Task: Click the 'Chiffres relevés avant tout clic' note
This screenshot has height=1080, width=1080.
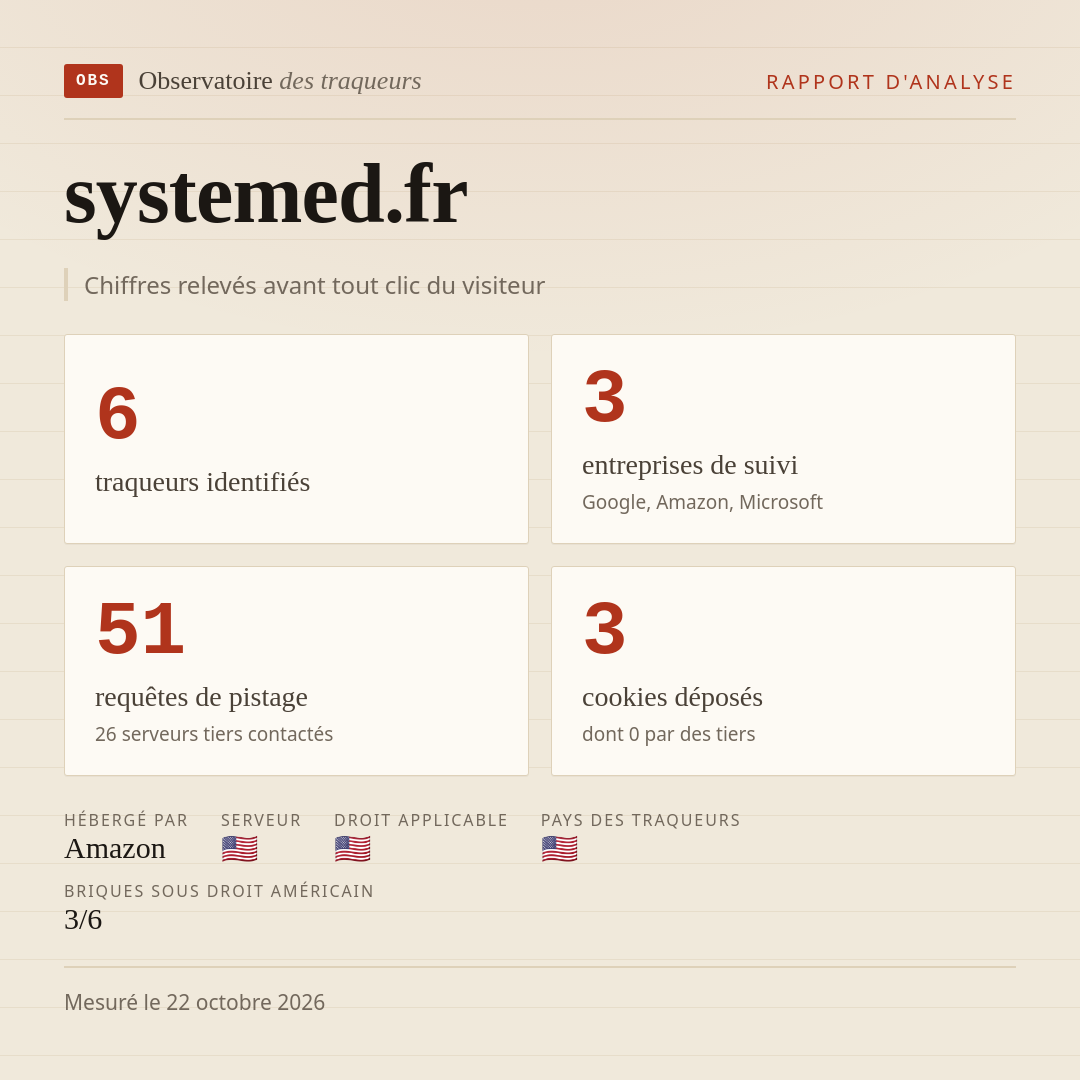Action: click(x=314, y=285)
